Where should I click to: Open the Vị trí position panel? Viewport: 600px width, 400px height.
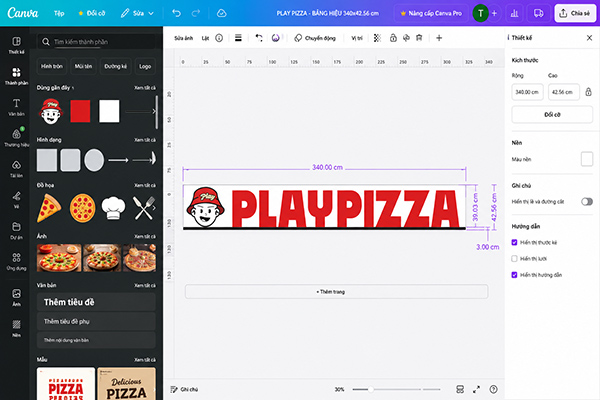click(x=357, y=38)
